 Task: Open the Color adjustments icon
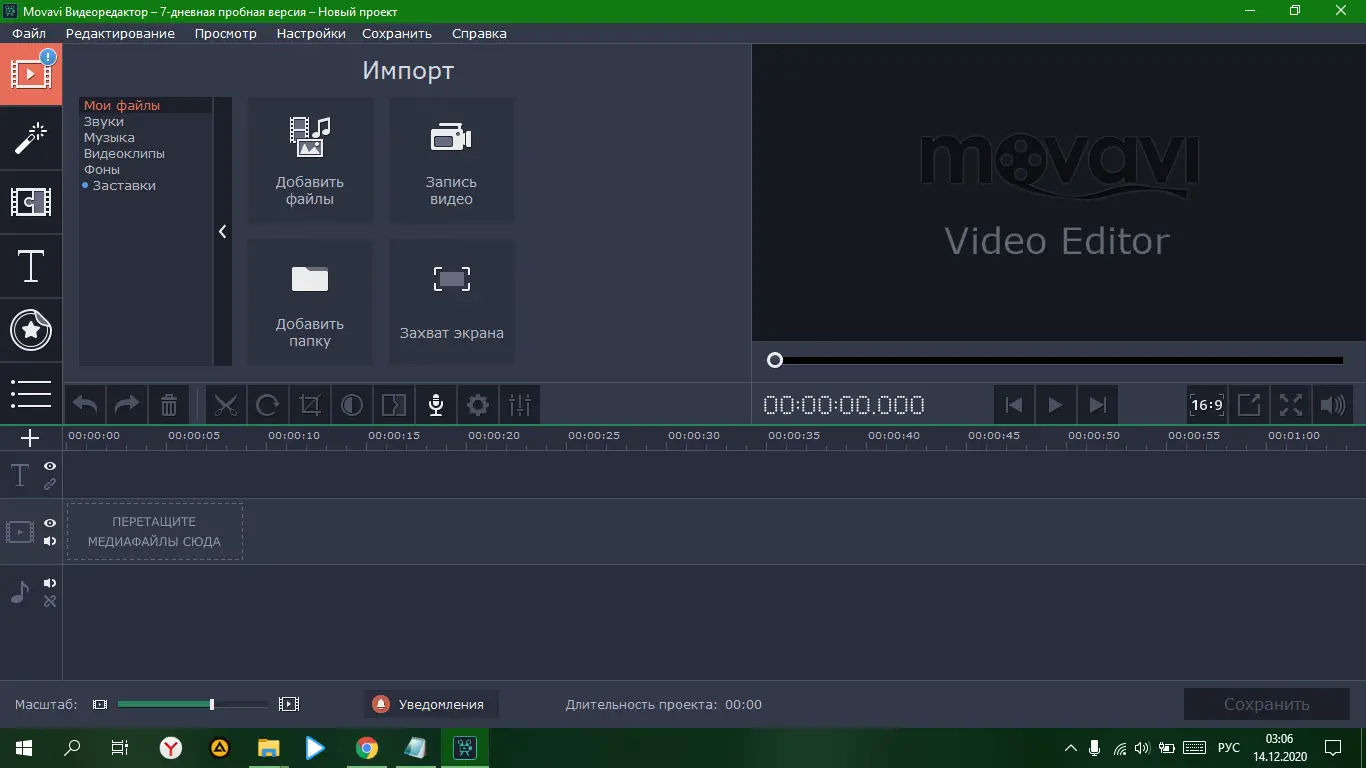(x=352, y=405)
